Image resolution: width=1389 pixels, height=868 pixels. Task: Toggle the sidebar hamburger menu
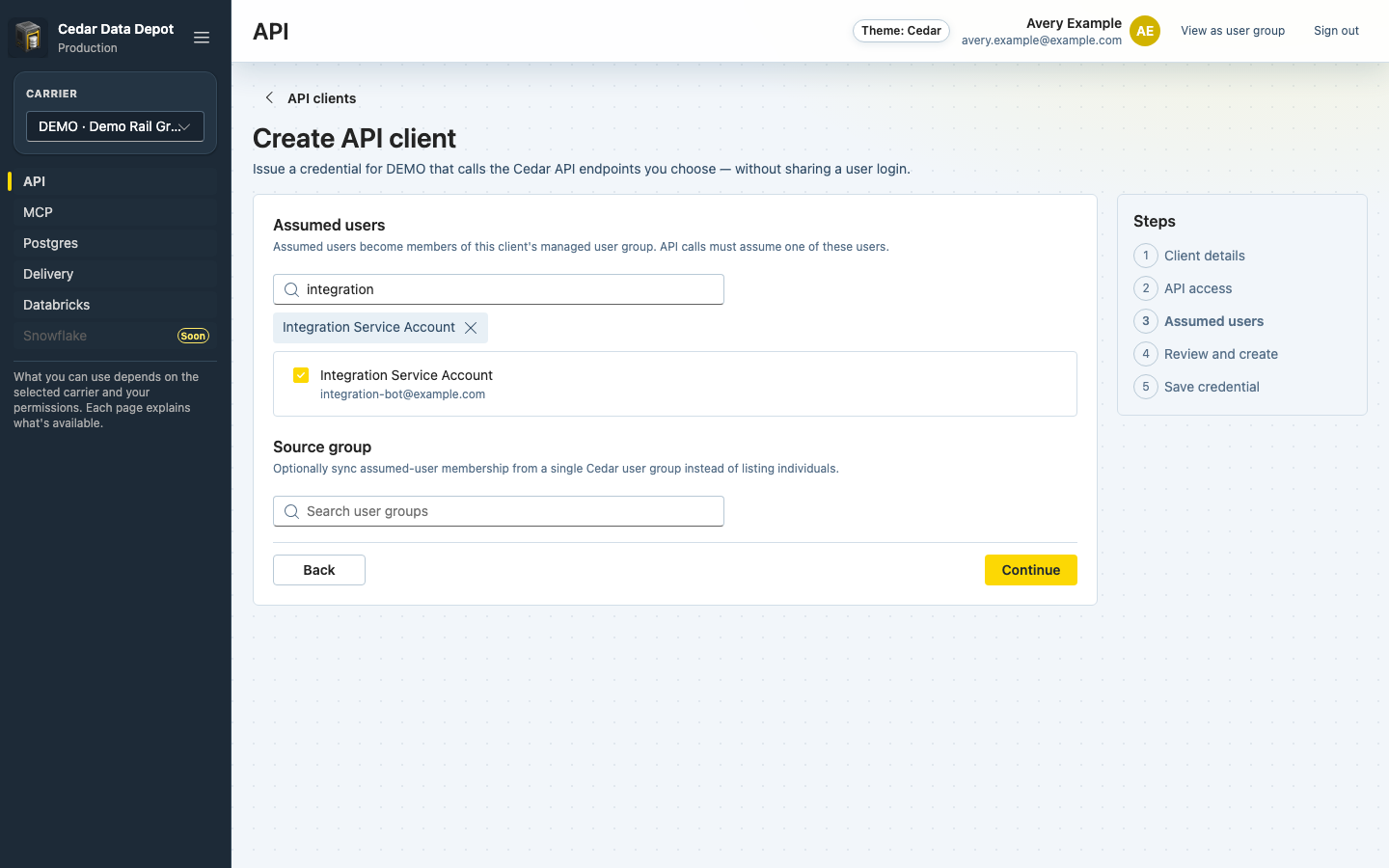(202, 38)
